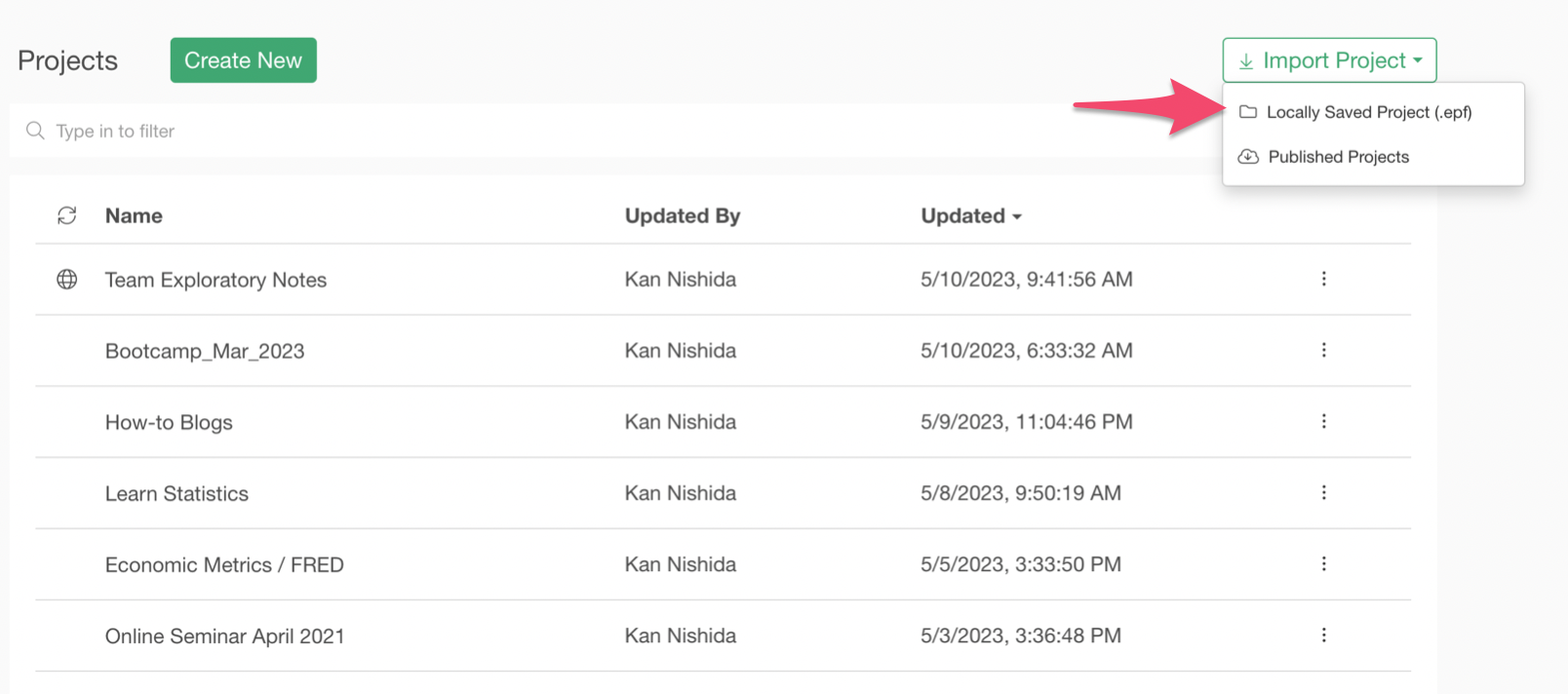The height and width of the screenshot is (694, 1568).
Task: Click the magnifier search icon in filter bar
Action: click(35, 131)
